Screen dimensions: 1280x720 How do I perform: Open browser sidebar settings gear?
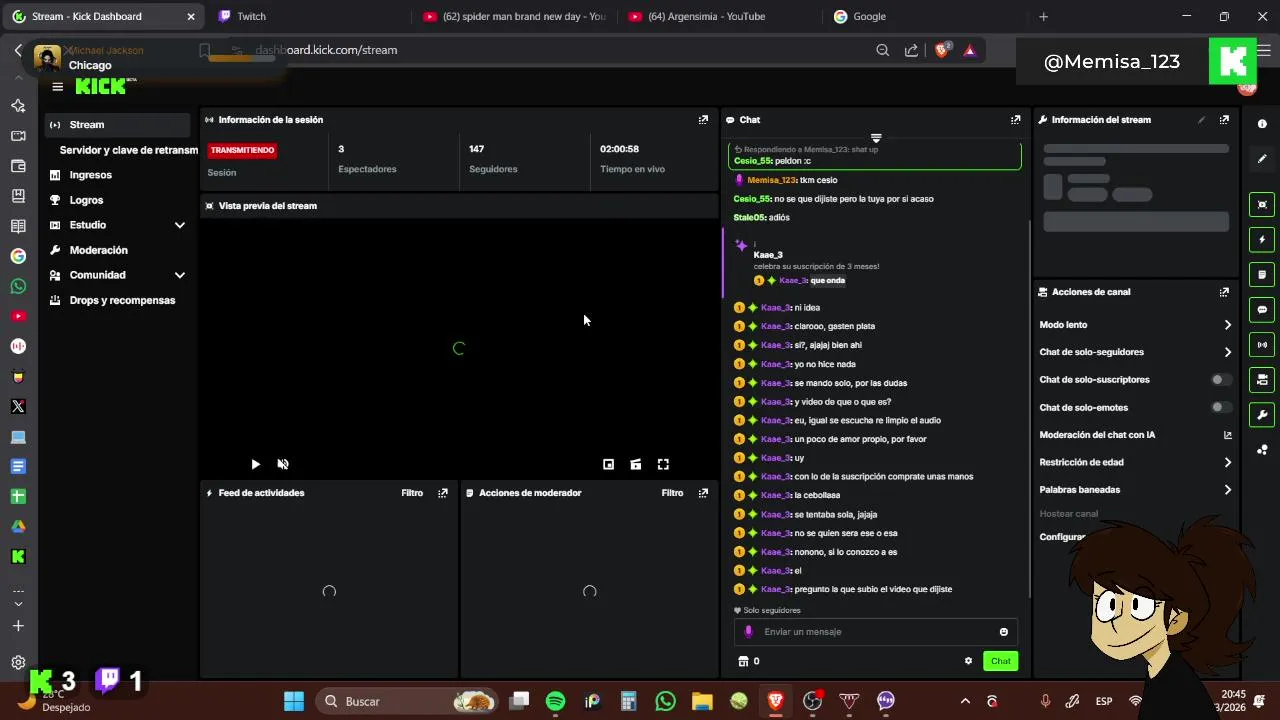point(18,662)
